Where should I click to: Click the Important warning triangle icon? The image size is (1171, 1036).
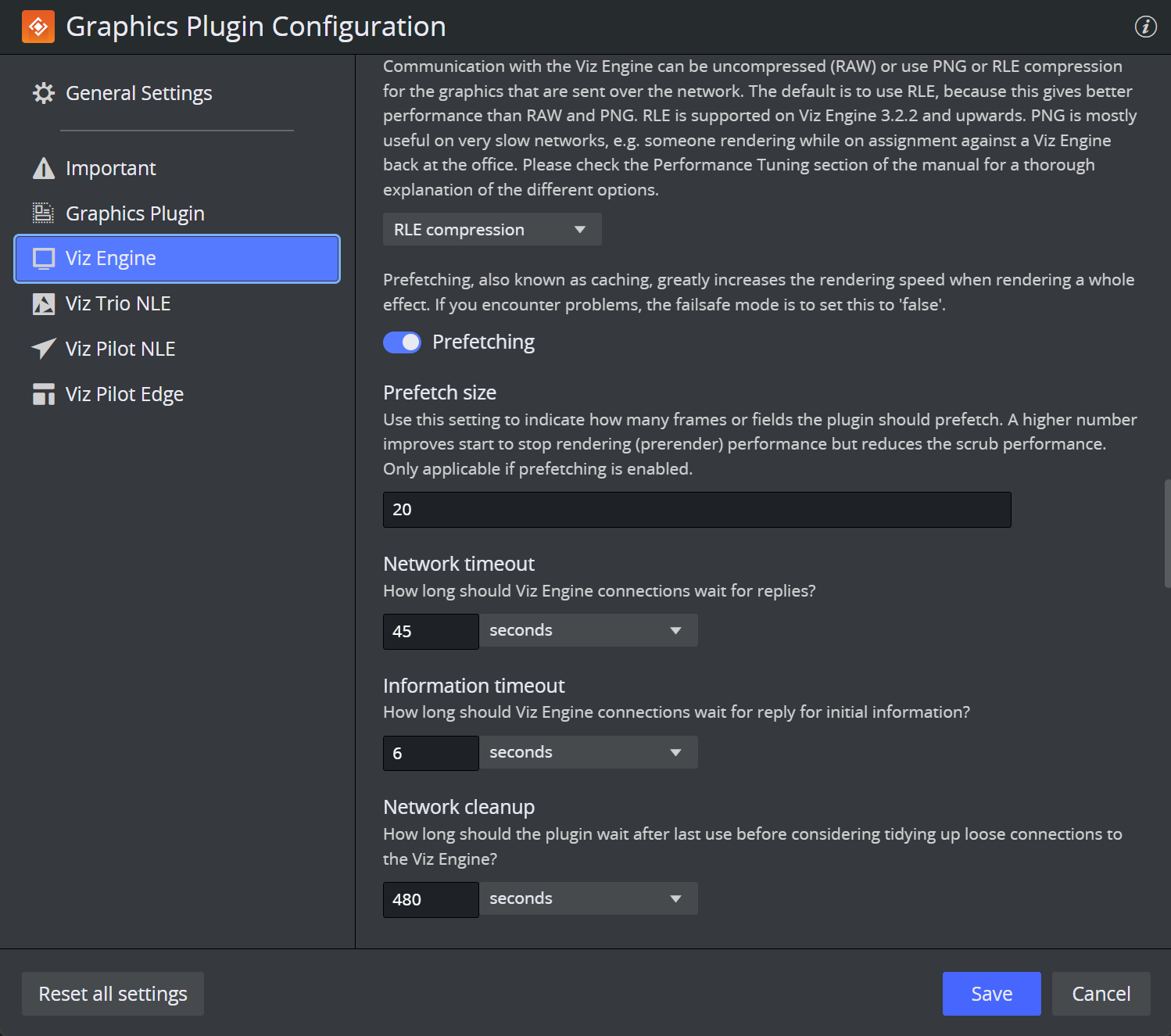click(x=44, y=168)
